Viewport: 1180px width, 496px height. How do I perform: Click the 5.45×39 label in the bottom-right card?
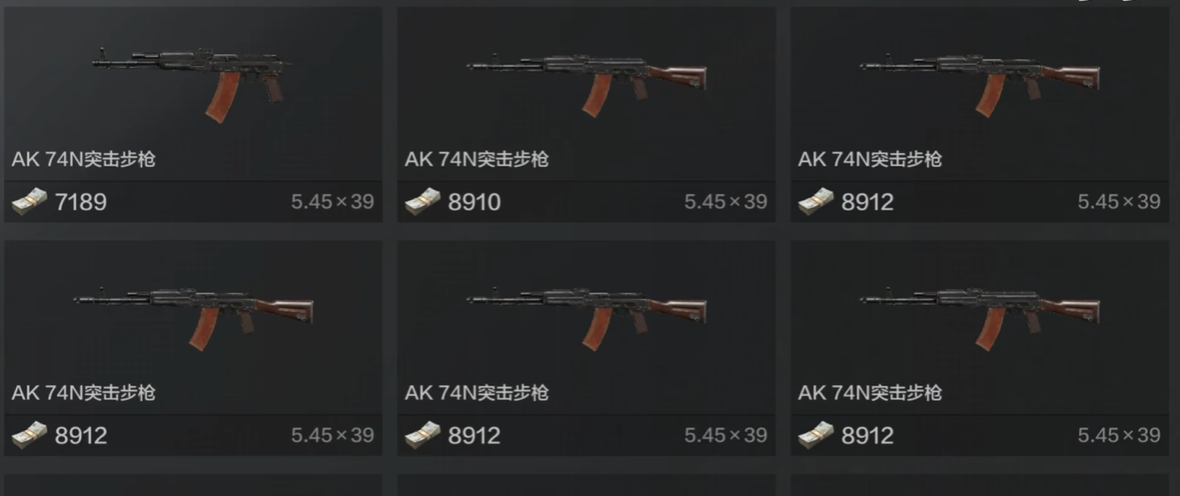click(1119, 435)
